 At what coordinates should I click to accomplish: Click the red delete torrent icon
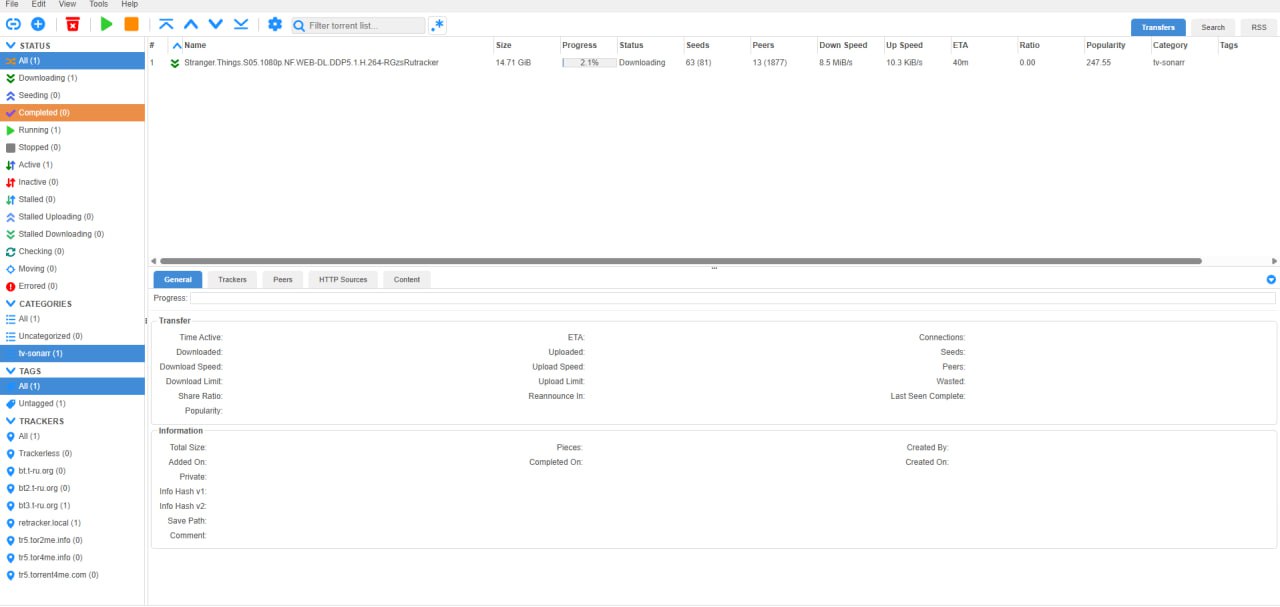point(73,24)
